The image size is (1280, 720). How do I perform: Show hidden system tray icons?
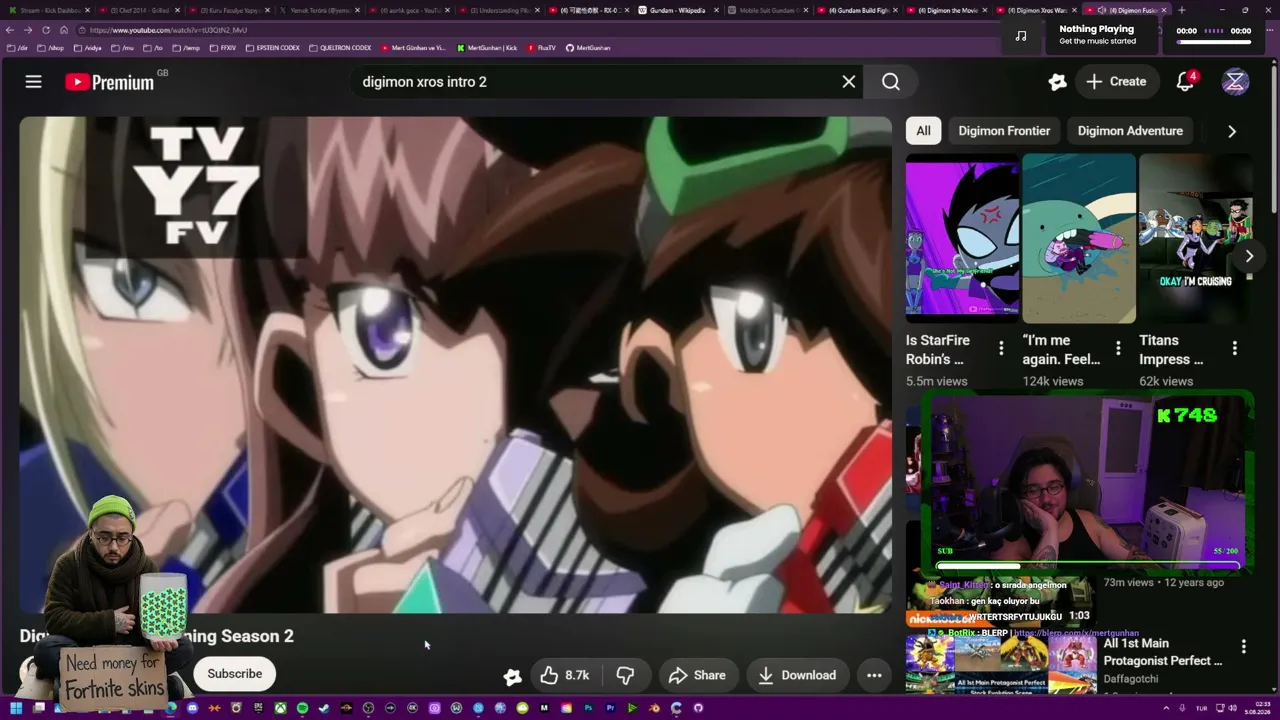1166,708
